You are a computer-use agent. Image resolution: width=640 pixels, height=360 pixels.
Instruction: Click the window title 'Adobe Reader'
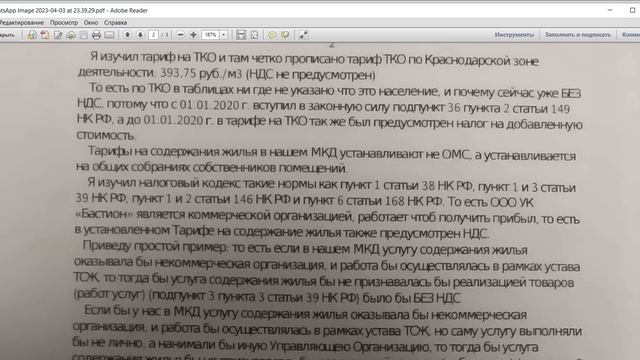click(x=129, y=11)
